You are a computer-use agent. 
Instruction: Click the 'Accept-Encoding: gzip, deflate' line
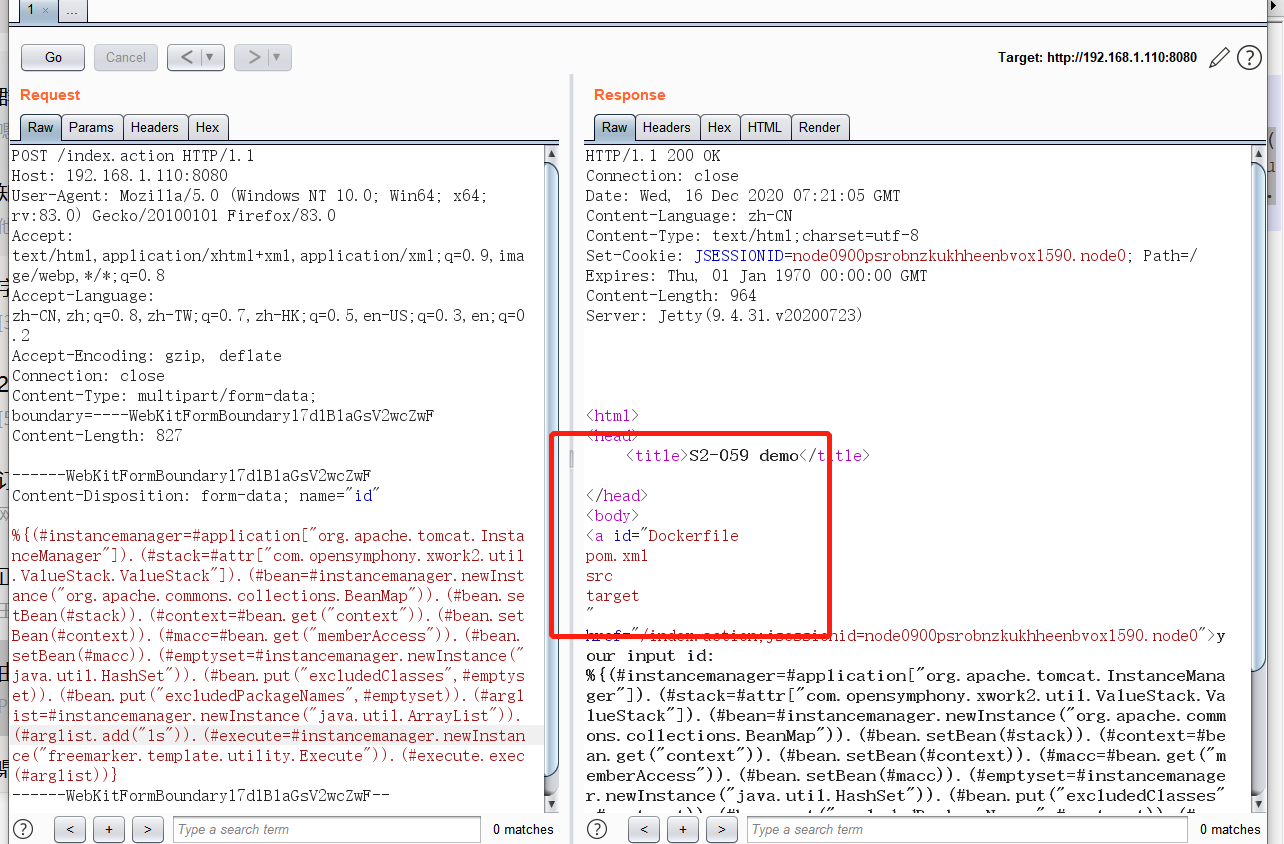tap(147, 356)
